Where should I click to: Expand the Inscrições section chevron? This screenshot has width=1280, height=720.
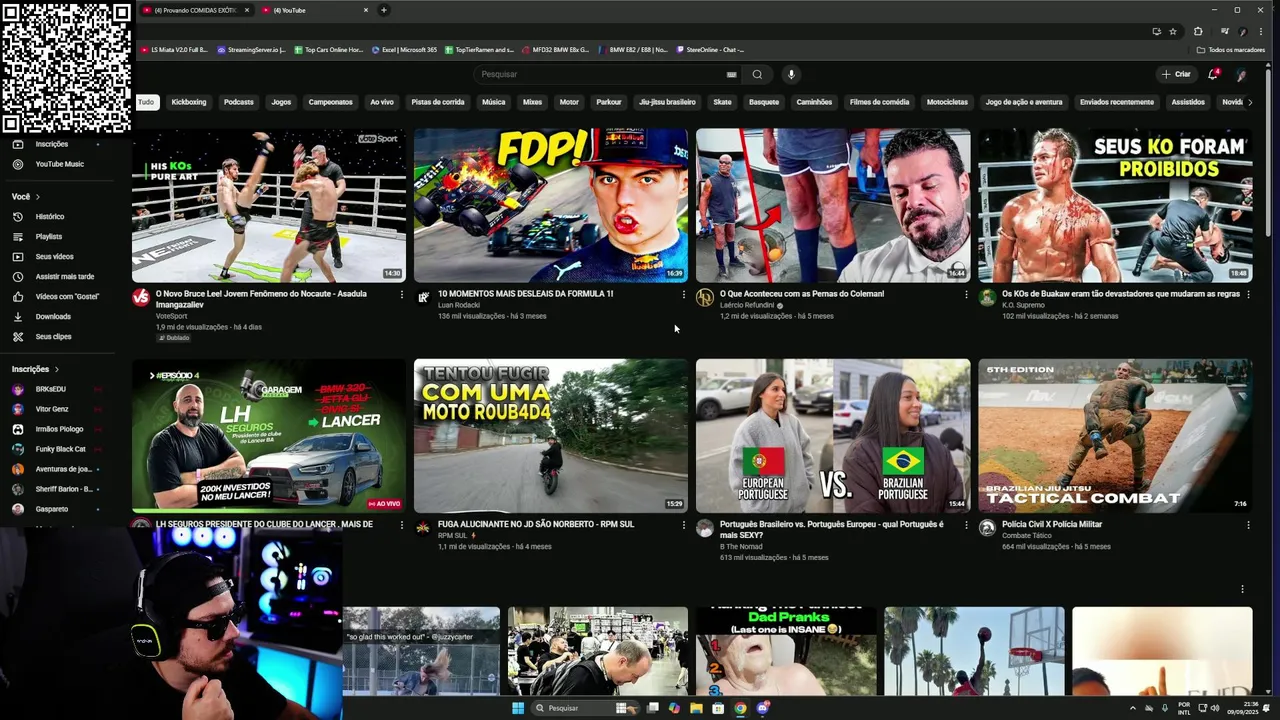tap(57, 369)
